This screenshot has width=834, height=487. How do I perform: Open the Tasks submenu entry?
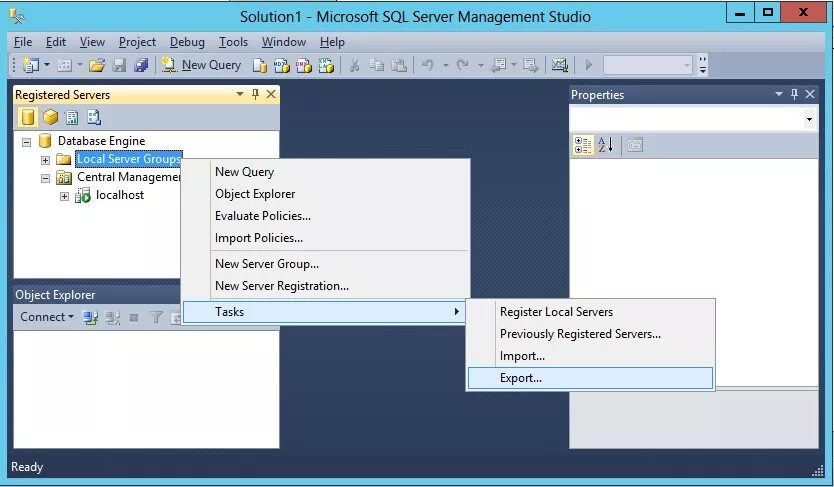tap(324, 312)
